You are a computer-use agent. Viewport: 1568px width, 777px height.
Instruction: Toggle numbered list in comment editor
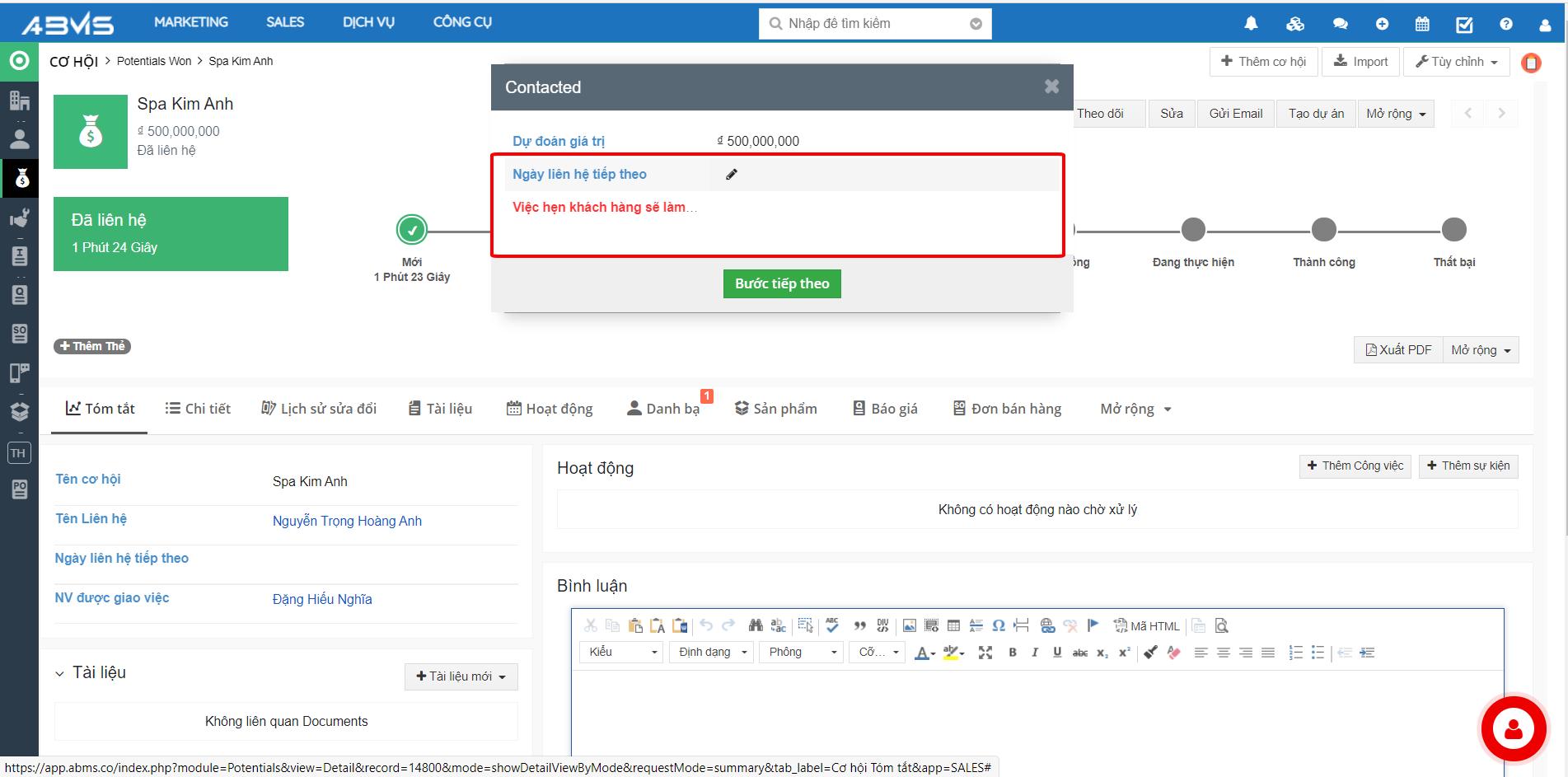tap(1295, 653)
